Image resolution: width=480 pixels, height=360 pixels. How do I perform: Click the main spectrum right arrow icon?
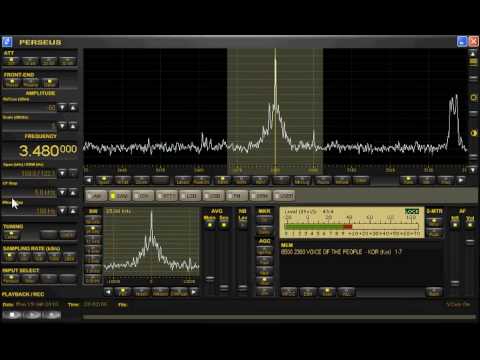point(461,180)
